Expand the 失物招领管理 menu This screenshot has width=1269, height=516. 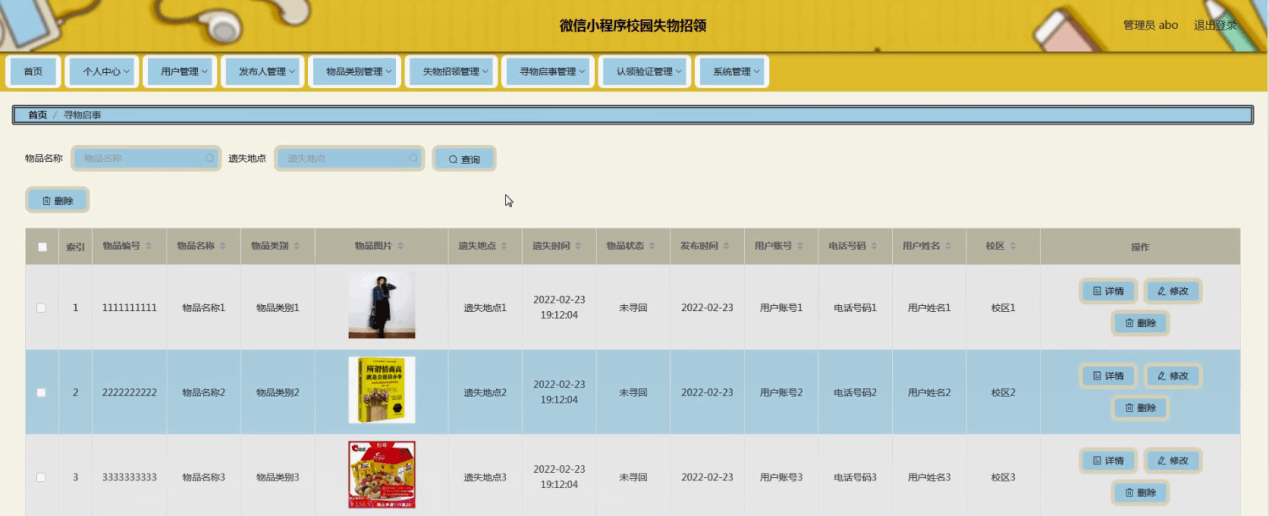tap(451, 72)
